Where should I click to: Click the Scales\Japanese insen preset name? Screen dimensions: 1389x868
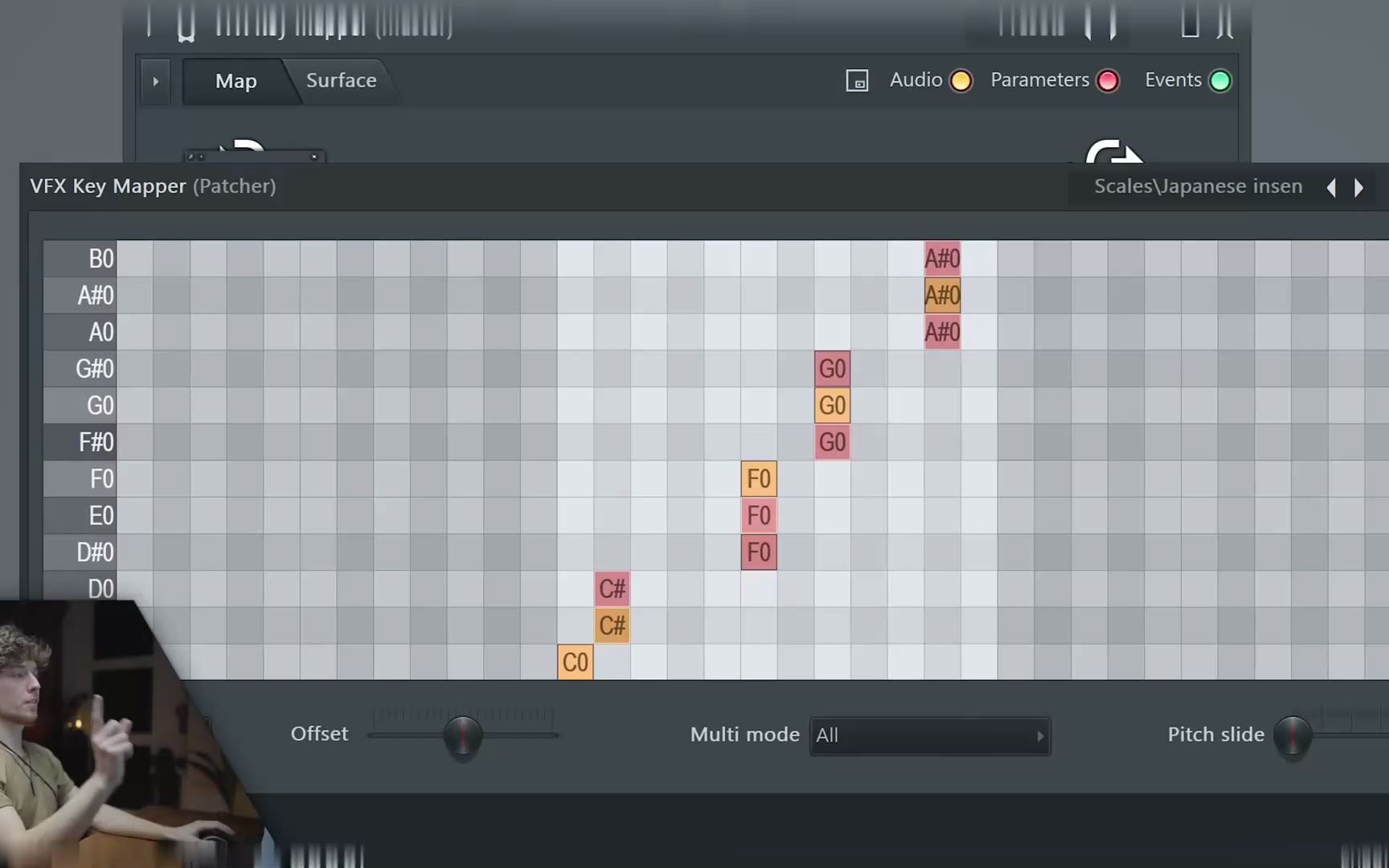(x=1198, y=186)
